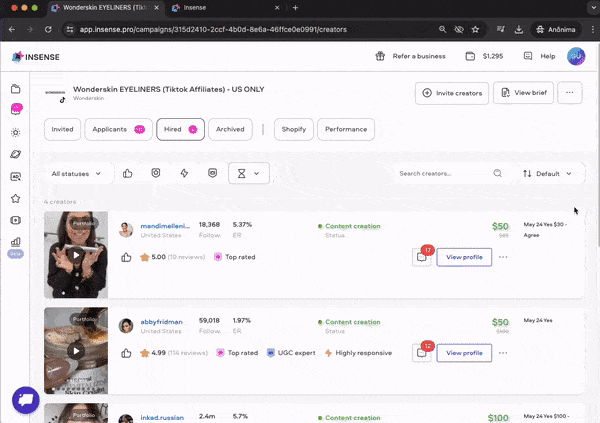Toggle the lightning bolt filter
Viewport: 600px width, 423px height.
coord(184,173)
